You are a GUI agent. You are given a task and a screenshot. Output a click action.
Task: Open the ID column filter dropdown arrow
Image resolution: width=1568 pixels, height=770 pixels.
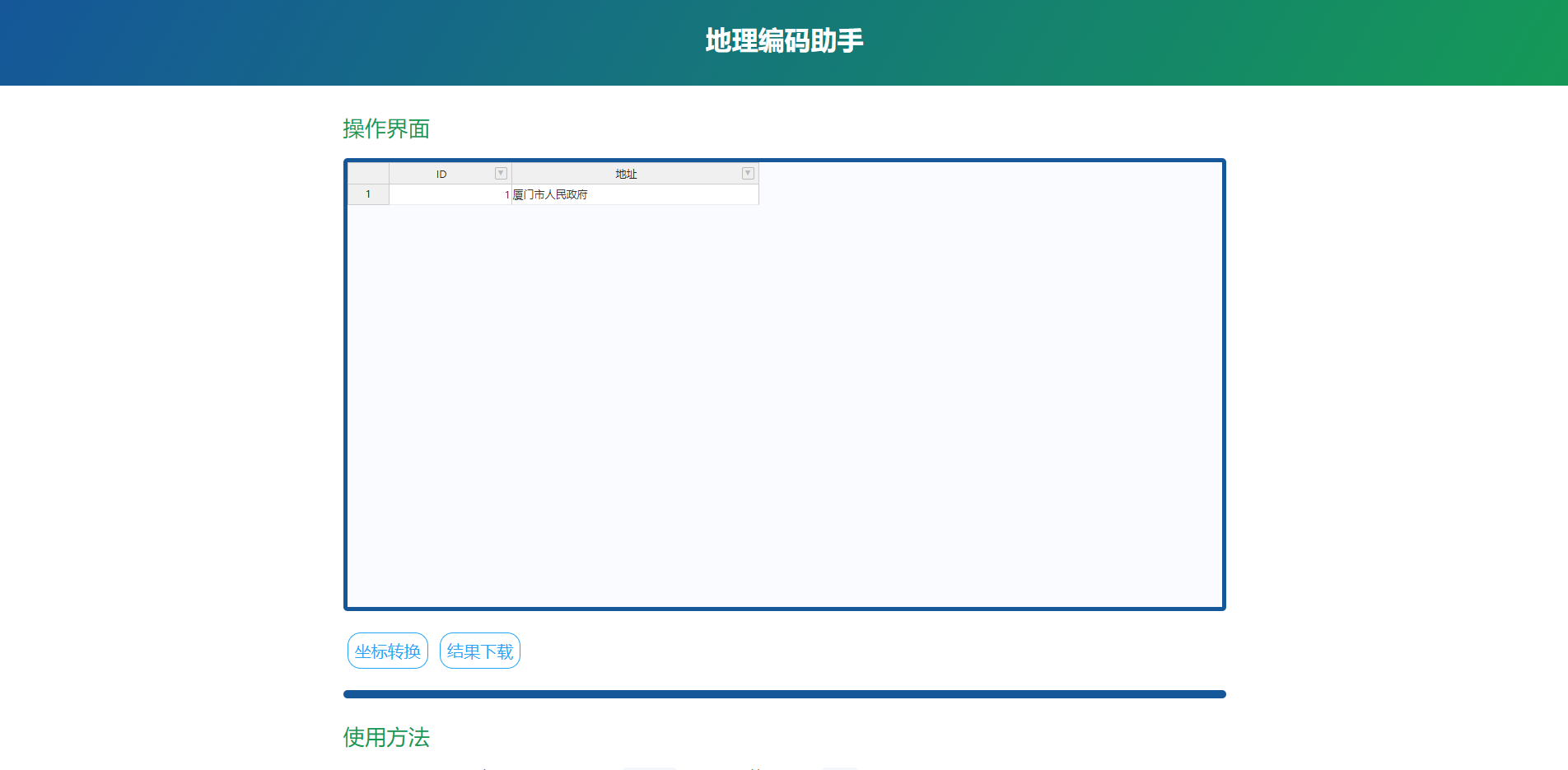(x=501, y=173)
